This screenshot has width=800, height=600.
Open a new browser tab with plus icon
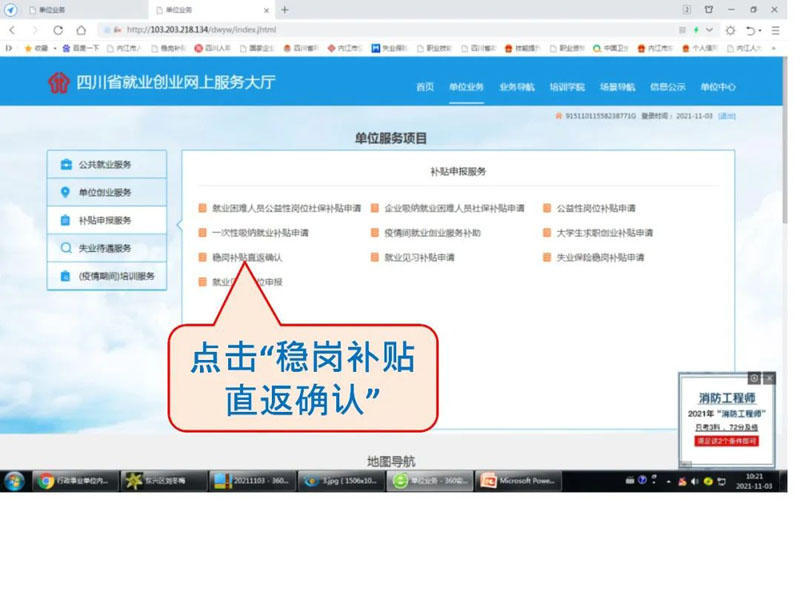coord(285,9)
